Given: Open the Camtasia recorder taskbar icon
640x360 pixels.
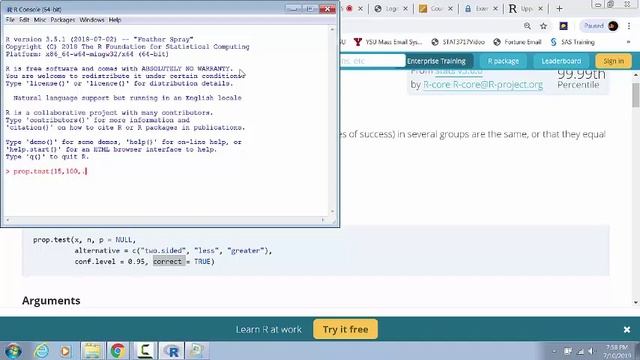Looking at the screenshot, I should (x=145, y=351).
